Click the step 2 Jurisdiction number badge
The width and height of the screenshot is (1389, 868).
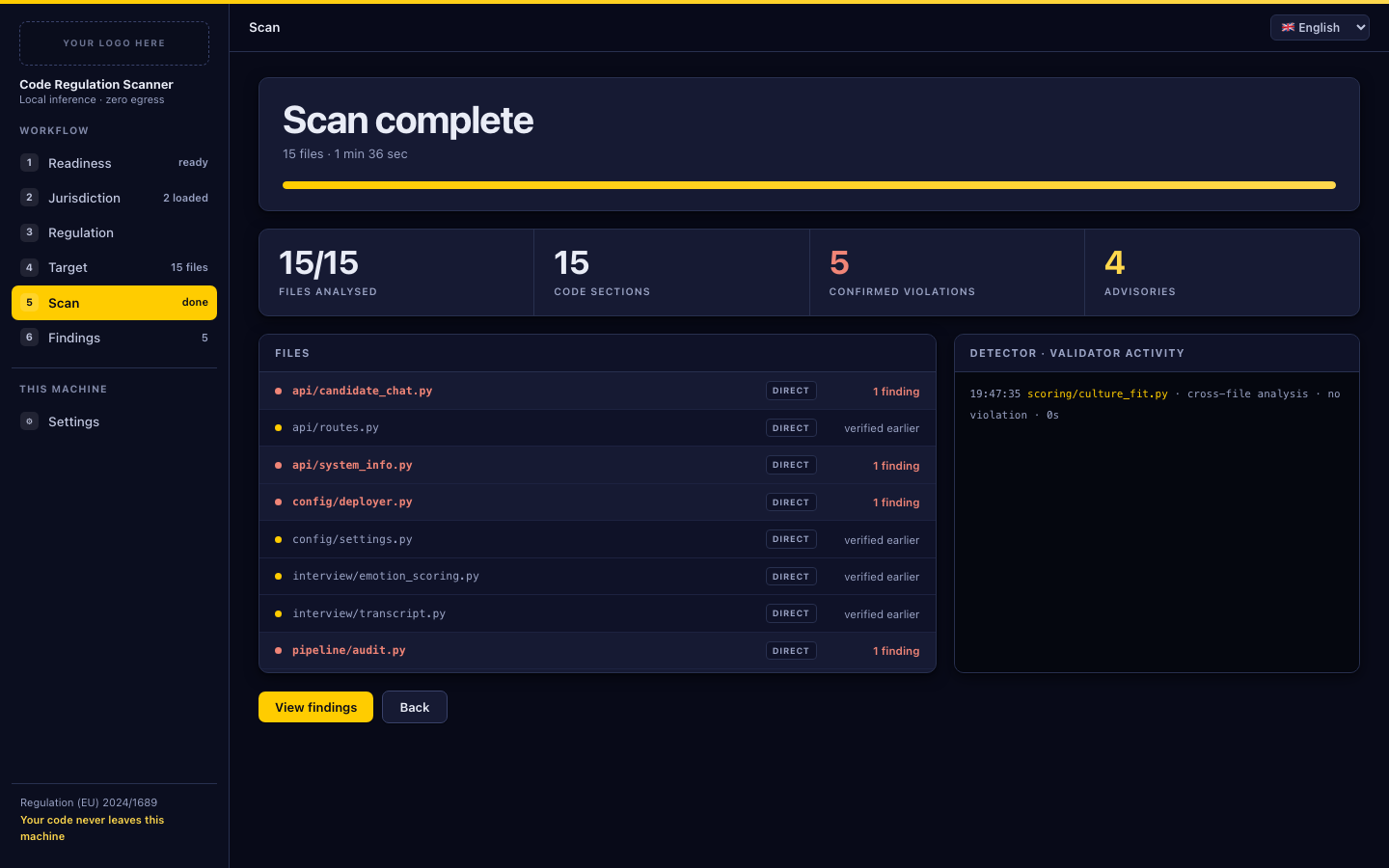coord(29,198)
